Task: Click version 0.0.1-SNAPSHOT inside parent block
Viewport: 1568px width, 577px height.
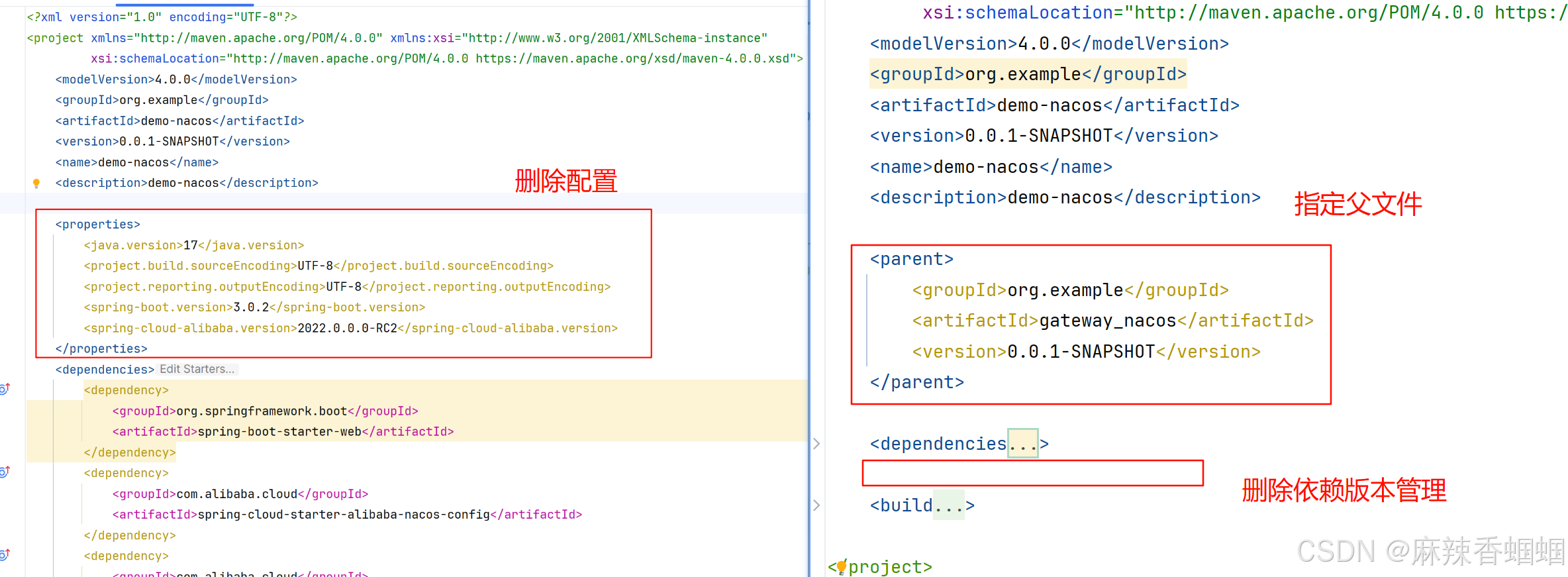Action: 1087,352
